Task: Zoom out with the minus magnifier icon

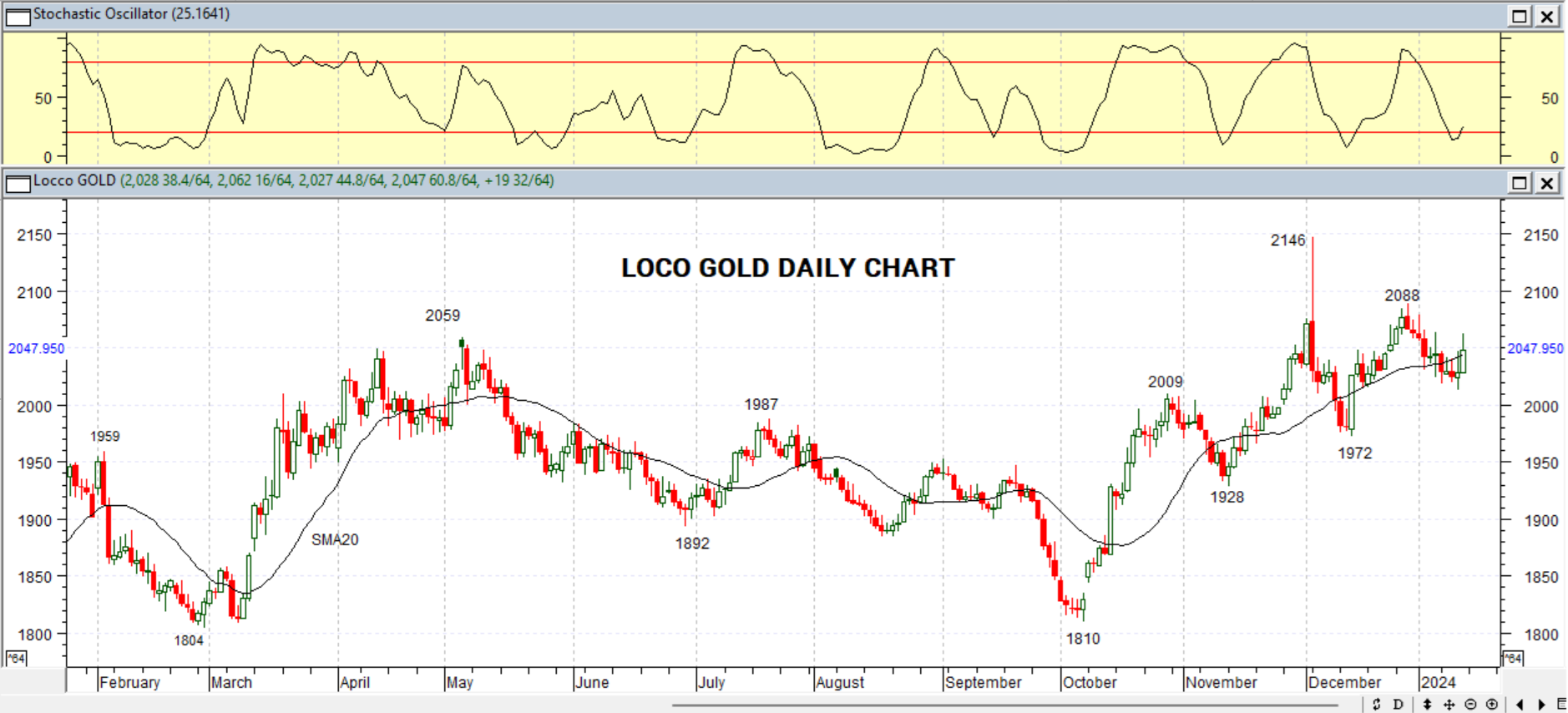Action: click(1471, 705)
